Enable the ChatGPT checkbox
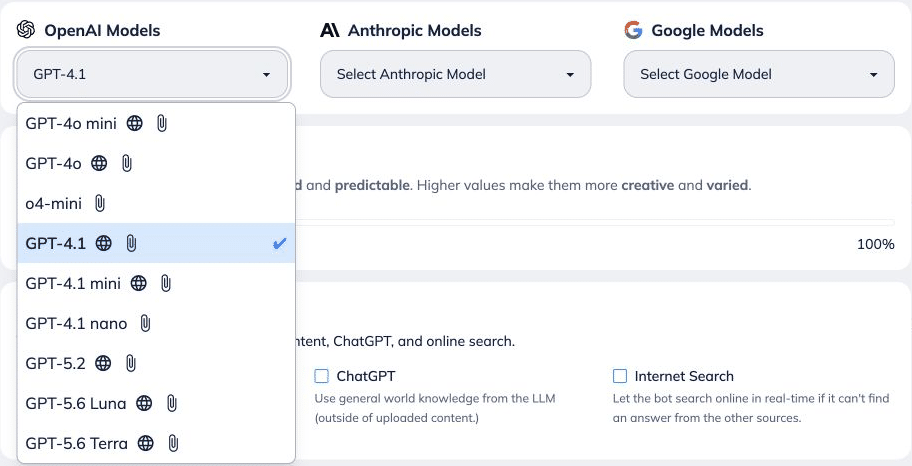912x466 pixels. [322, 376]
